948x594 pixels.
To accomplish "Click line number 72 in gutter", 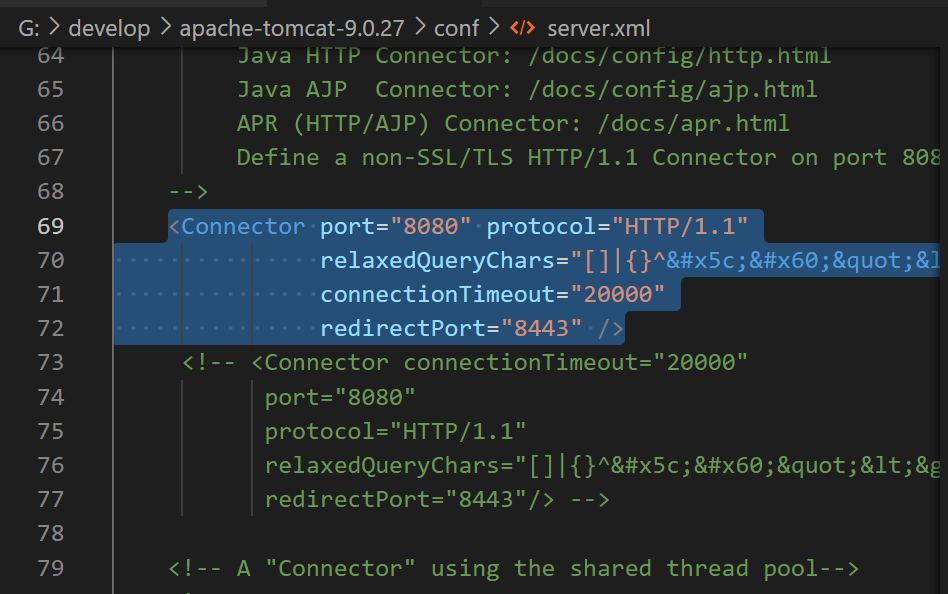I will tap(51, 328).
